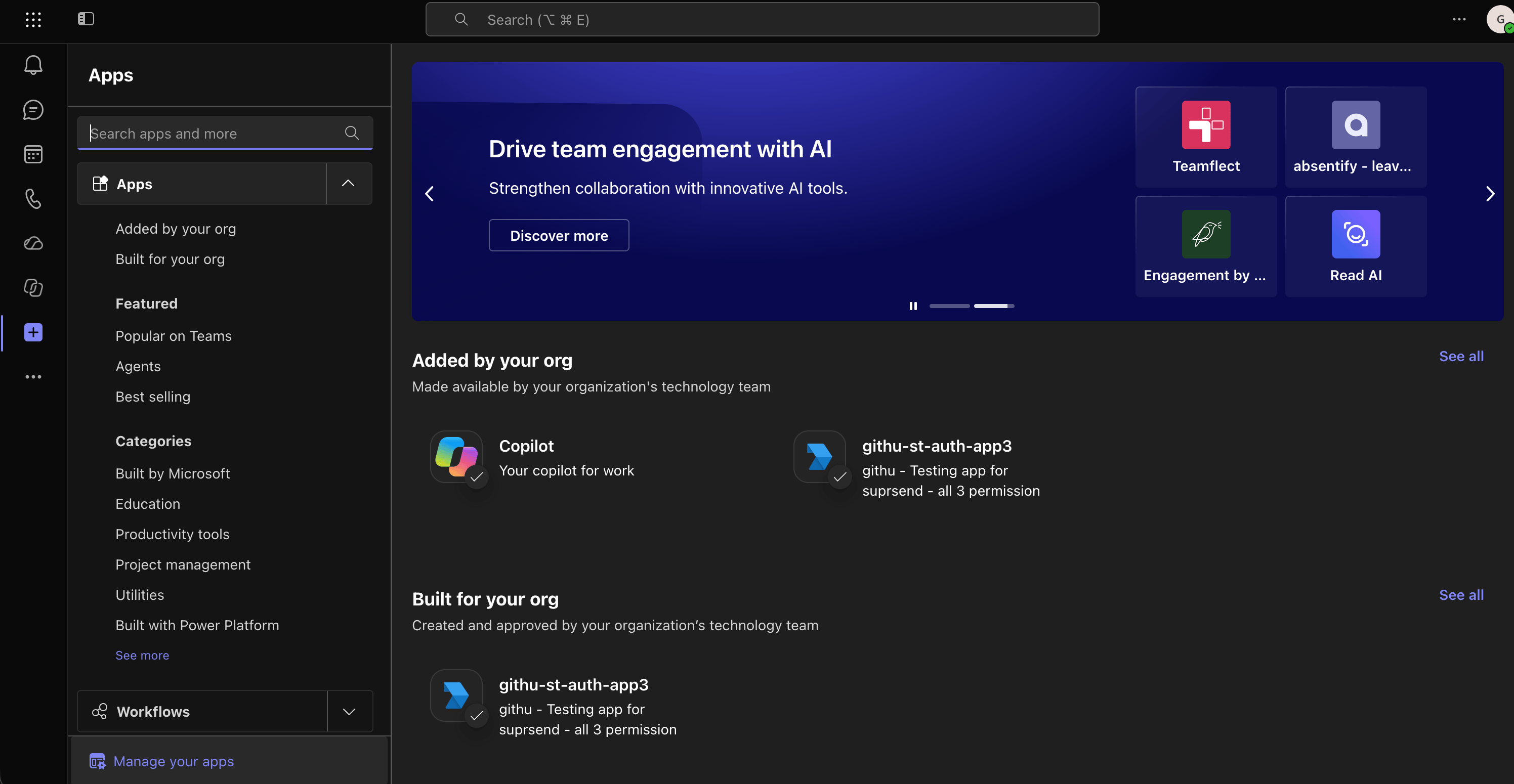Open the Best selling list

[x=153, y=397]
